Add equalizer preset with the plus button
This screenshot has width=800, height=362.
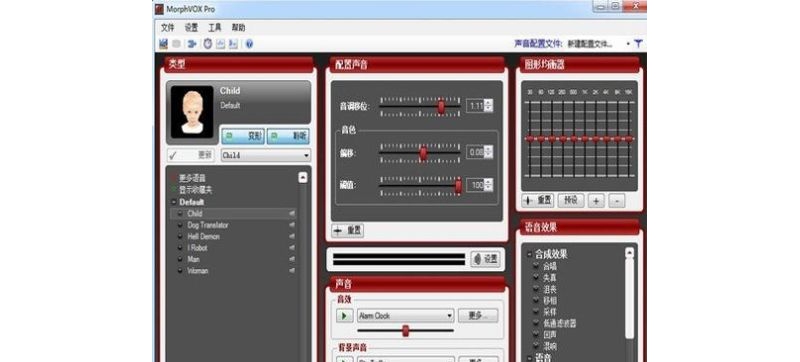point(595,201)
